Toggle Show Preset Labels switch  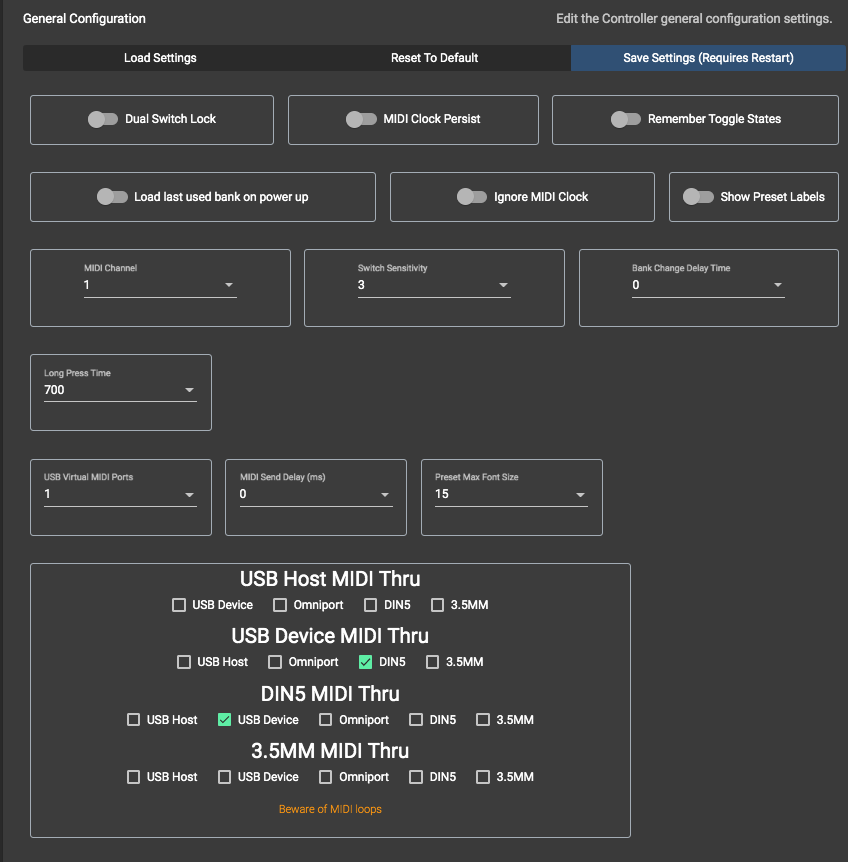(x=698, y=197)
